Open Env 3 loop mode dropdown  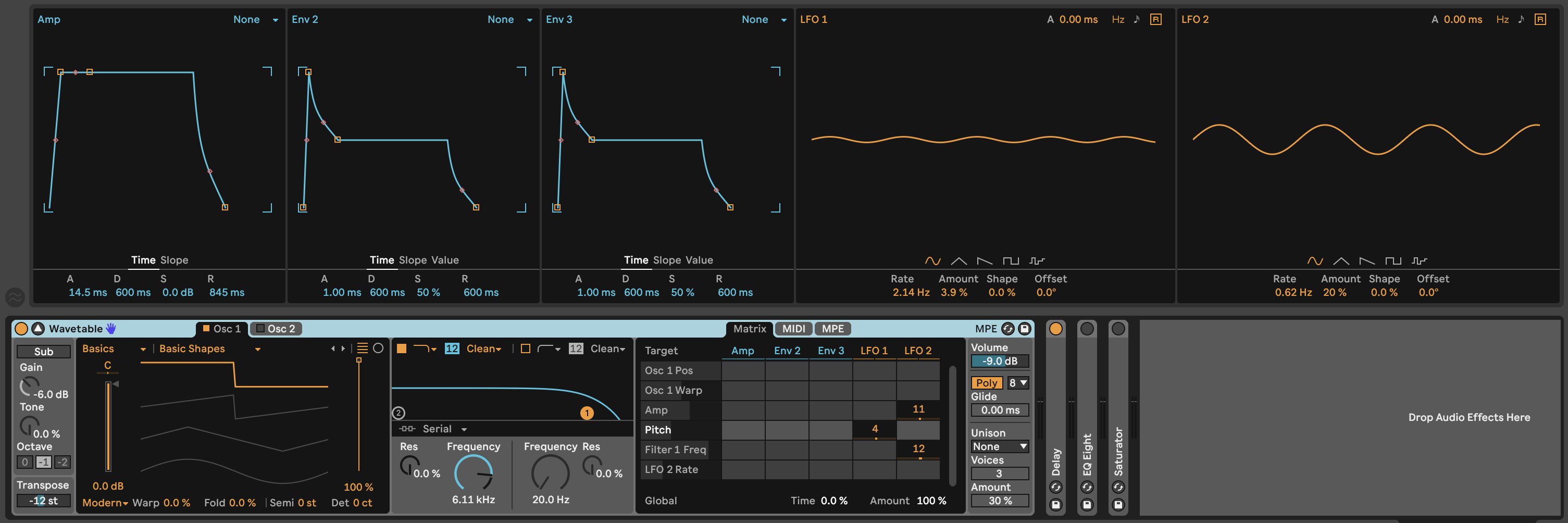tap(764, 19)
